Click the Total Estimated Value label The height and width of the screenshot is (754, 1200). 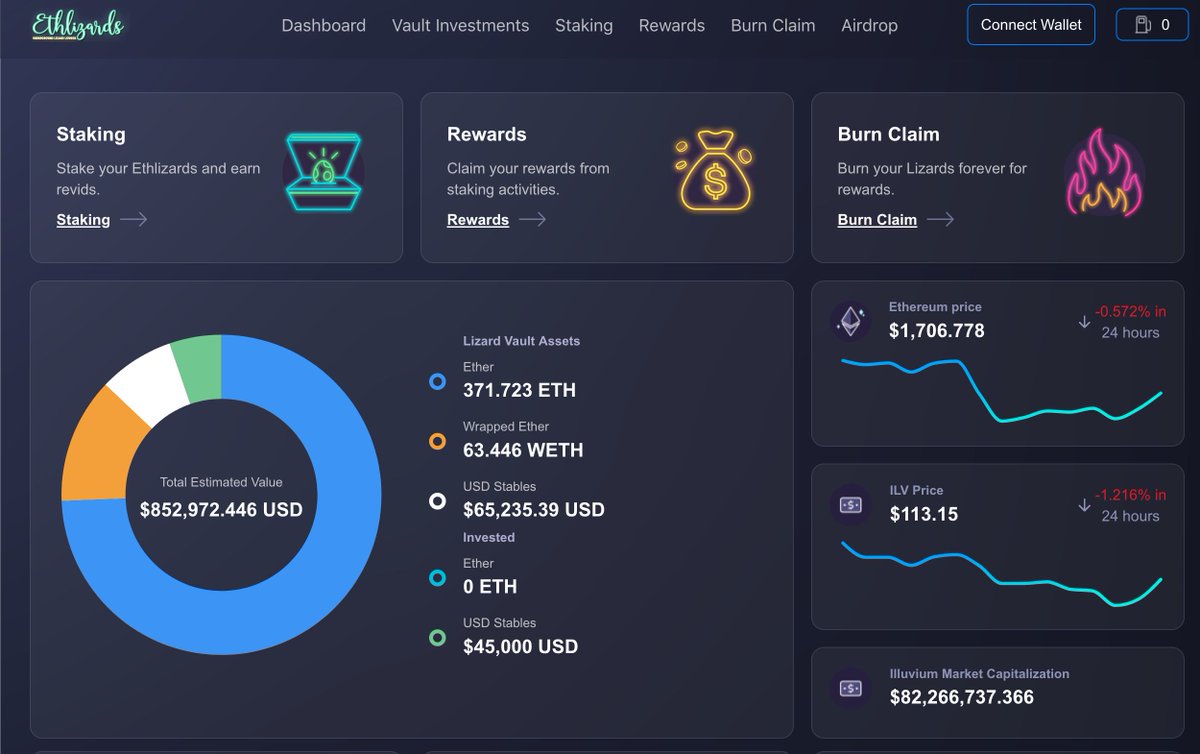(221, 482)
